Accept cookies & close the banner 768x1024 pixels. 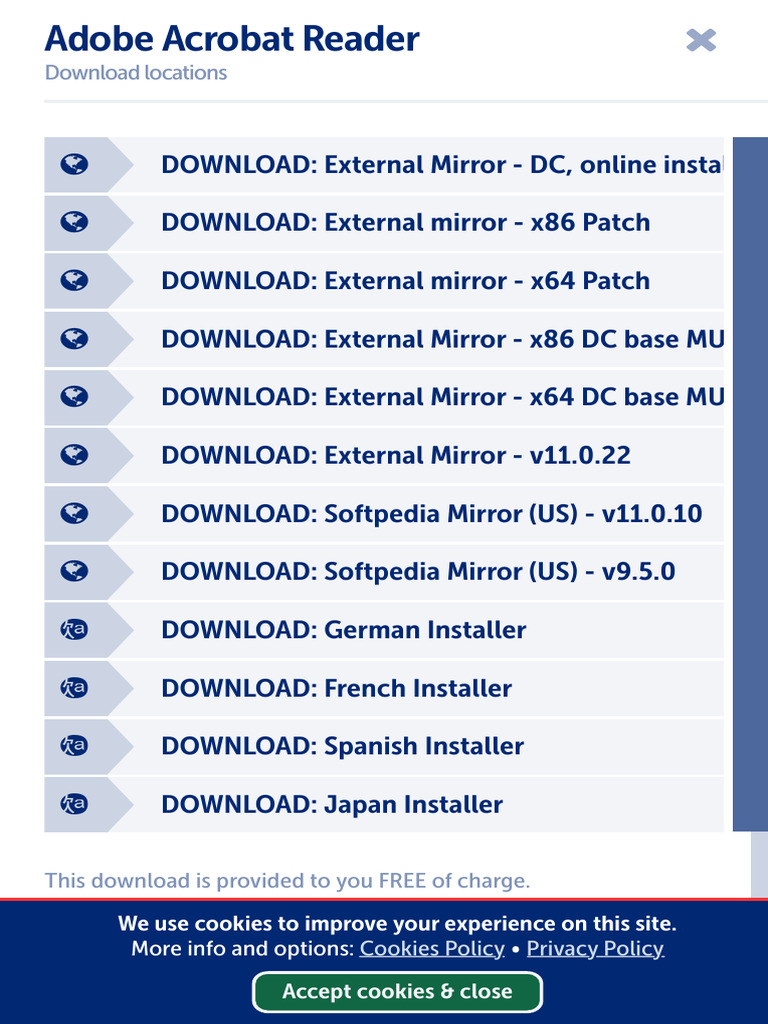(x=397, y=991)
